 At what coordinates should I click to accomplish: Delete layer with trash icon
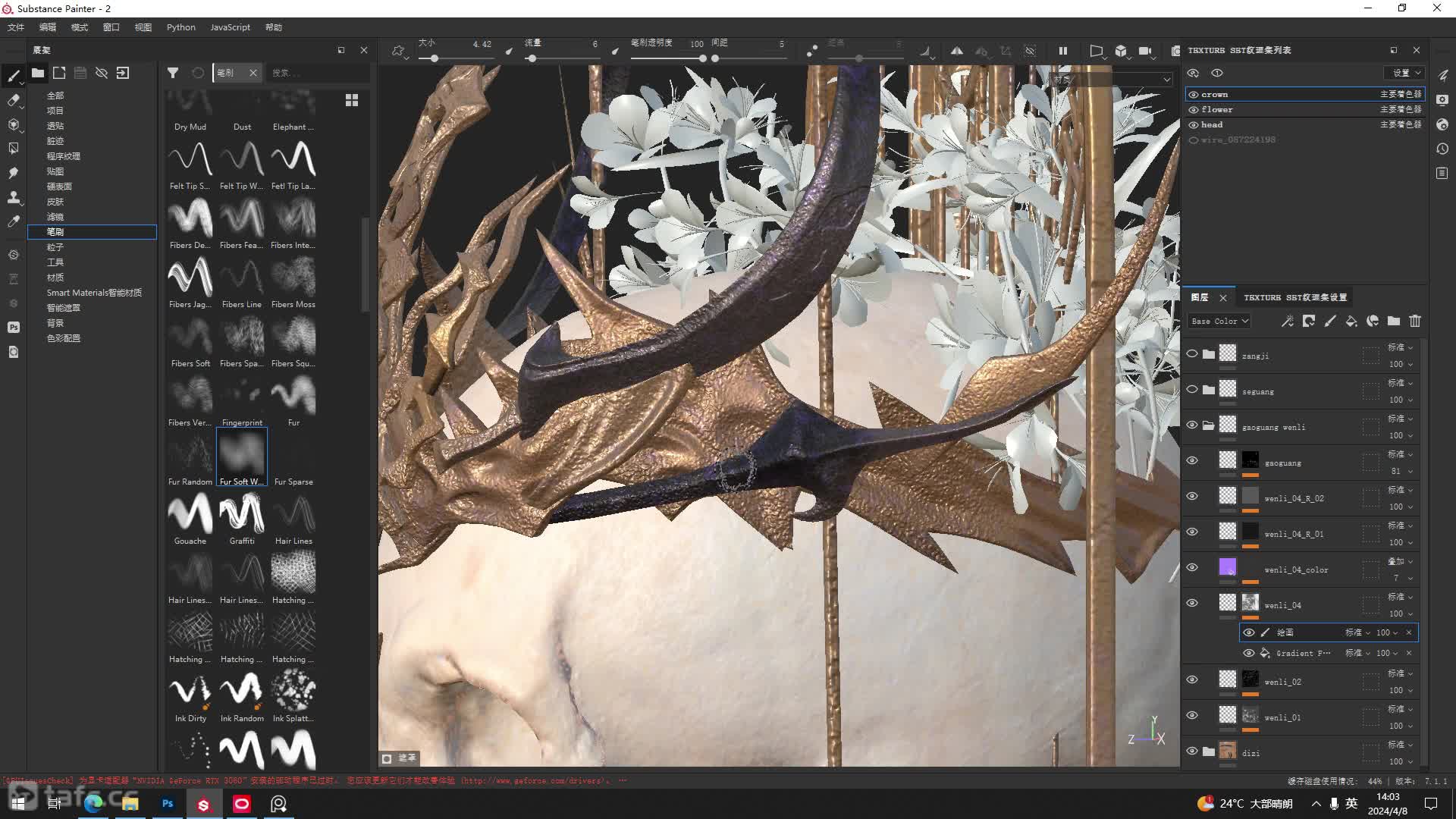tap(1415, 322)
